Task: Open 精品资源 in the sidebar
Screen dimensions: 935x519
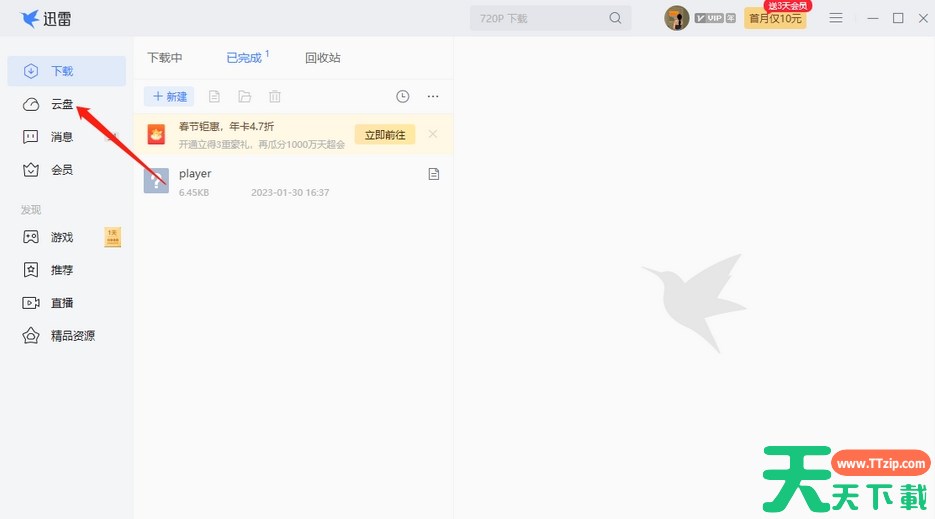Action: point(72,336)
